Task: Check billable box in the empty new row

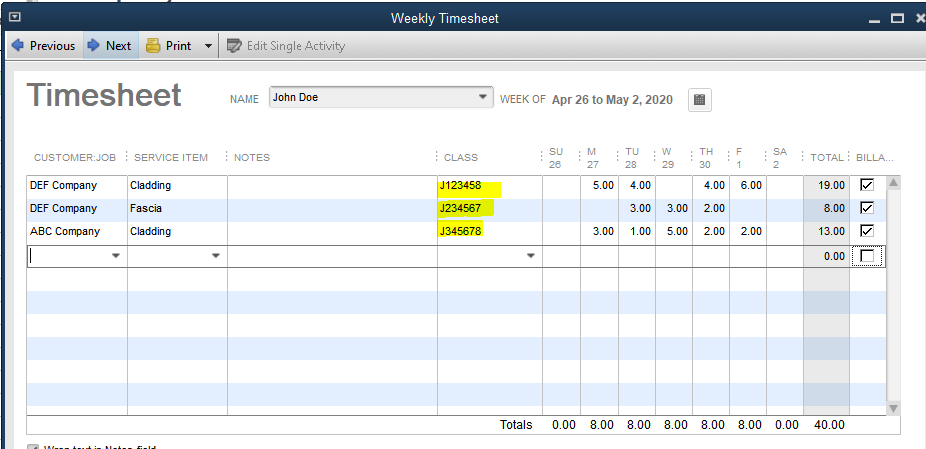Action: coord(867,256)
